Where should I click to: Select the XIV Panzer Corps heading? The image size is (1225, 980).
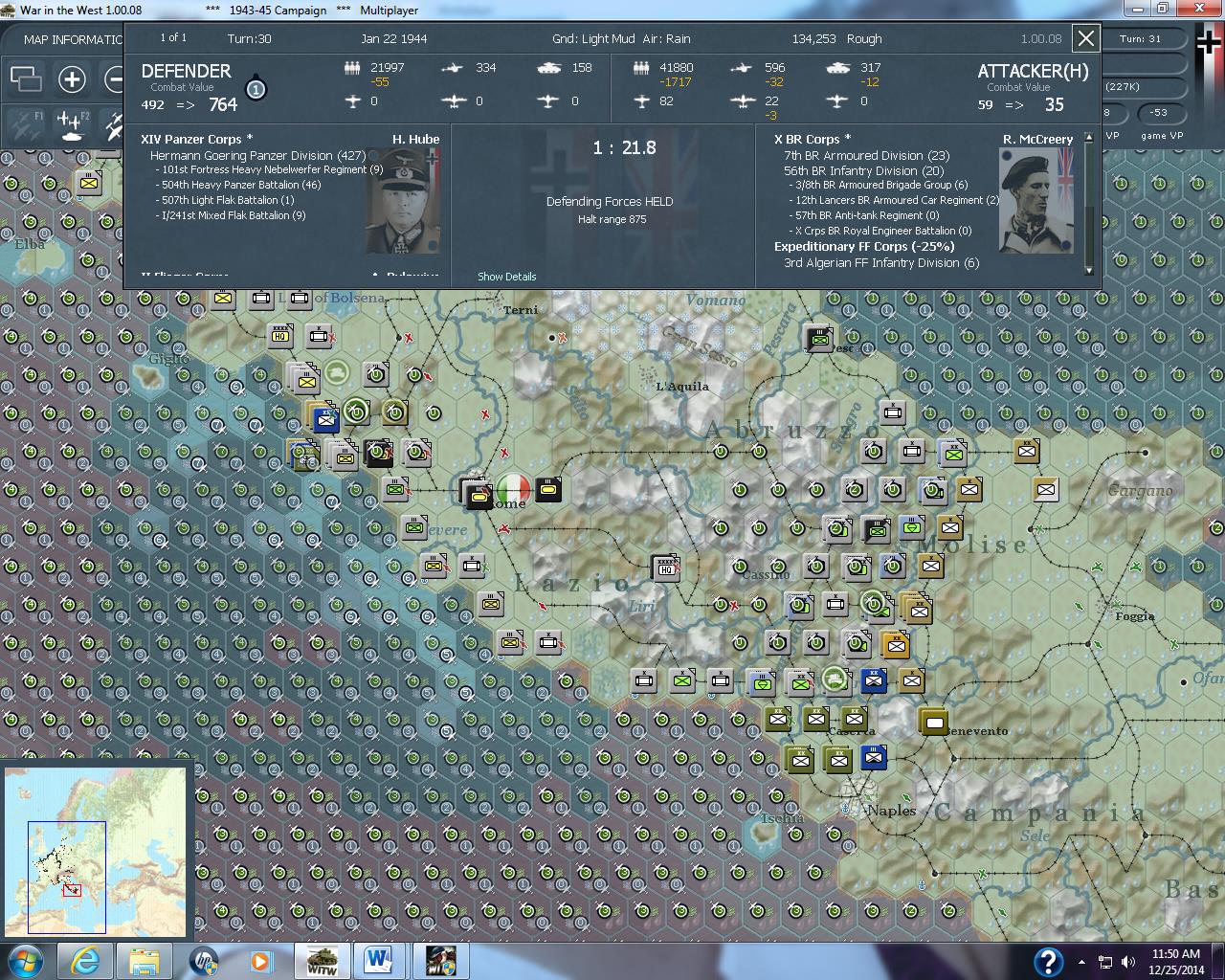click(x=196, y=139)
